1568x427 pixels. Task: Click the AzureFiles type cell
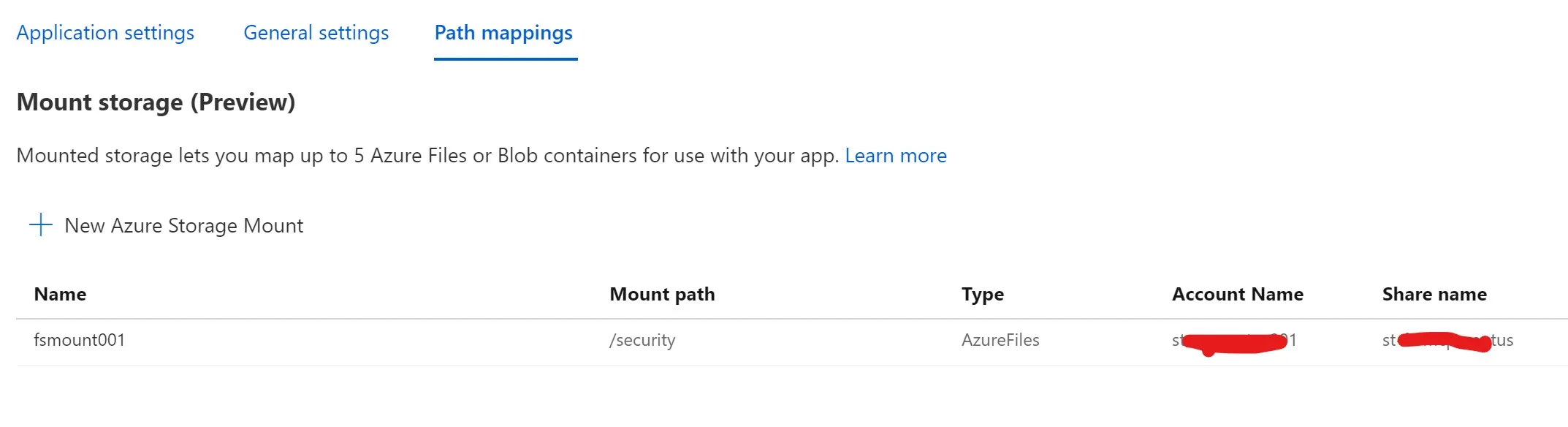(x=1000, y=340)
